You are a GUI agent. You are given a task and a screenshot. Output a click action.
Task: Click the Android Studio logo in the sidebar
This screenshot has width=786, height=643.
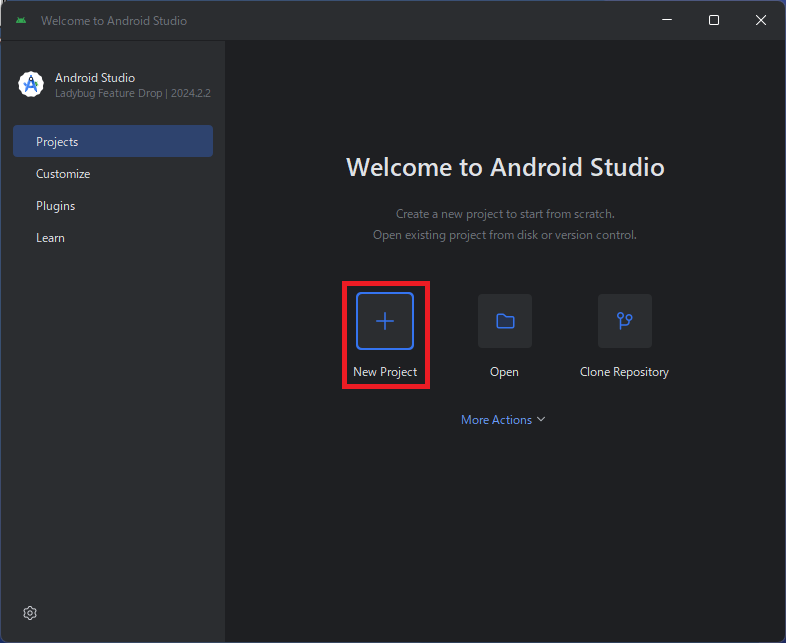[x=31, y=85]
